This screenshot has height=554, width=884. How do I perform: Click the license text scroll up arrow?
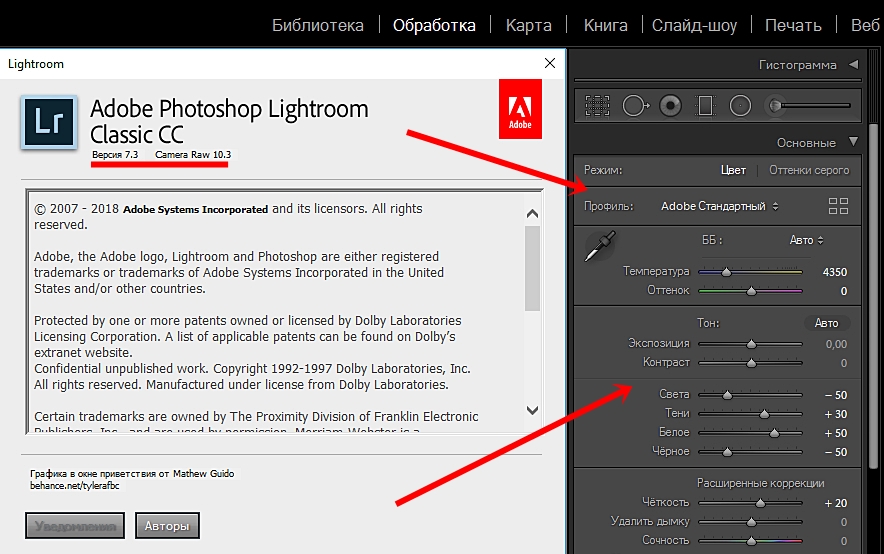[x=532, y=214]
